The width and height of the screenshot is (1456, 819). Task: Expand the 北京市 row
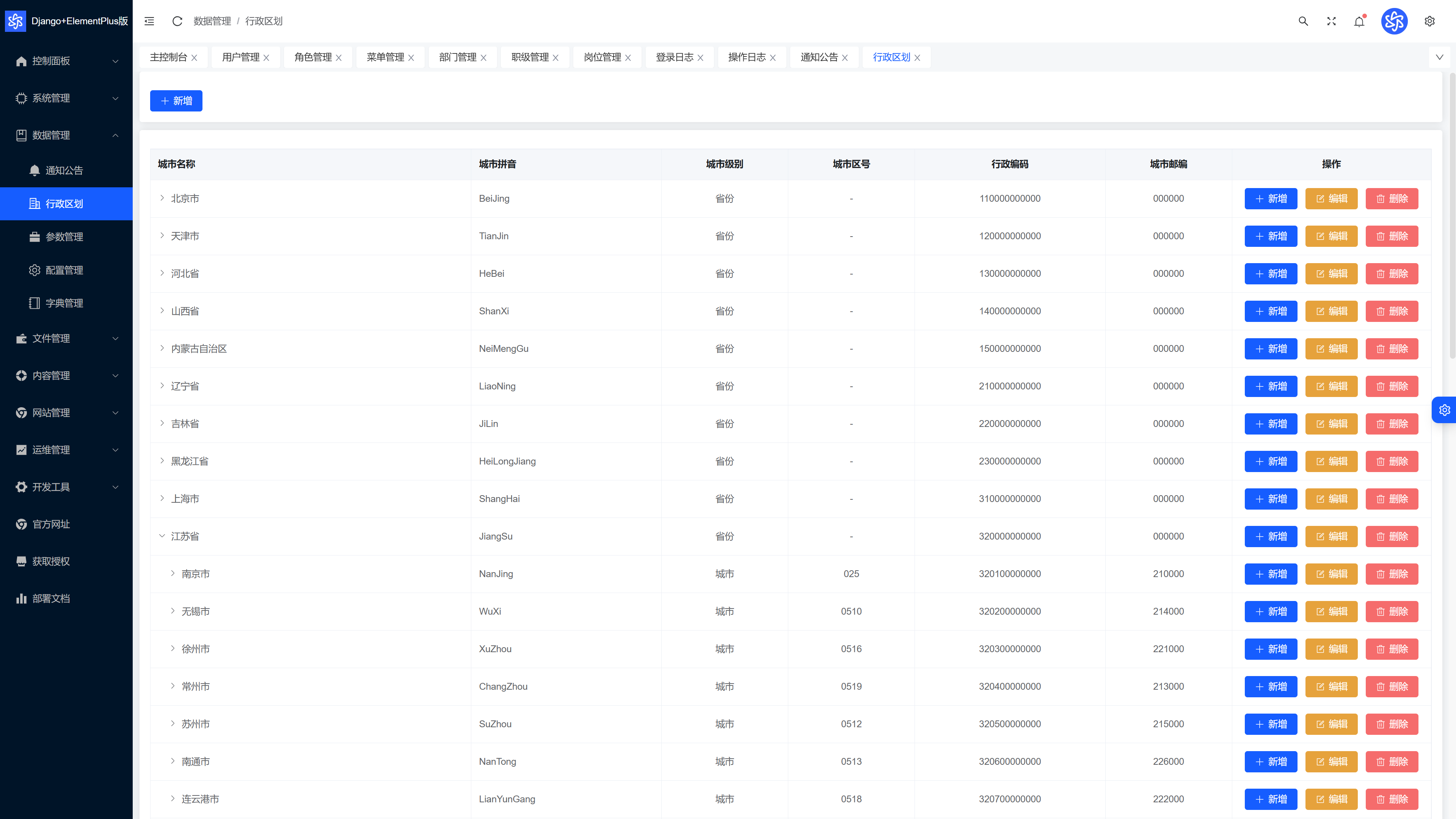162,198
